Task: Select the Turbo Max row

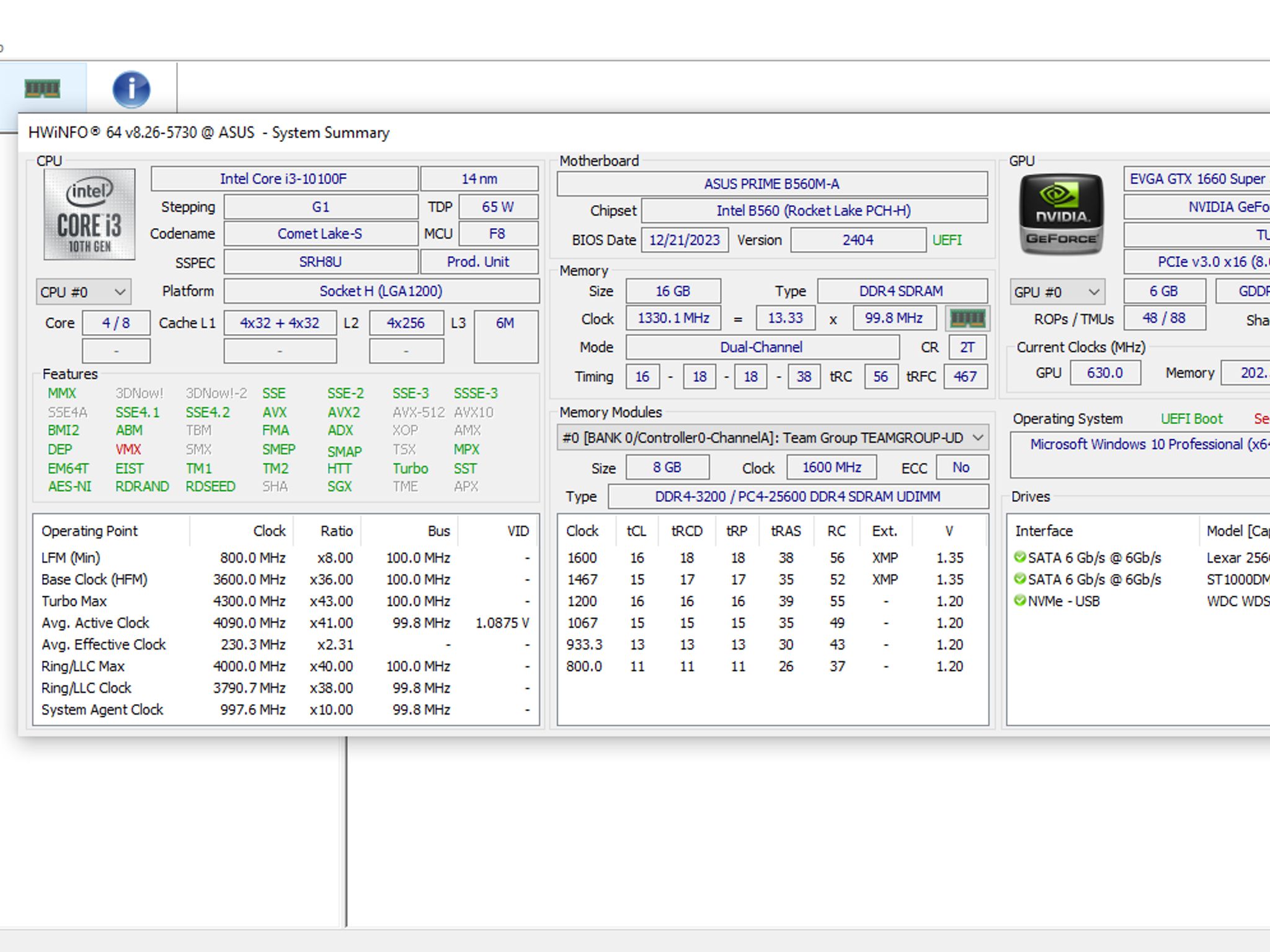Action: tap(285, 601)
